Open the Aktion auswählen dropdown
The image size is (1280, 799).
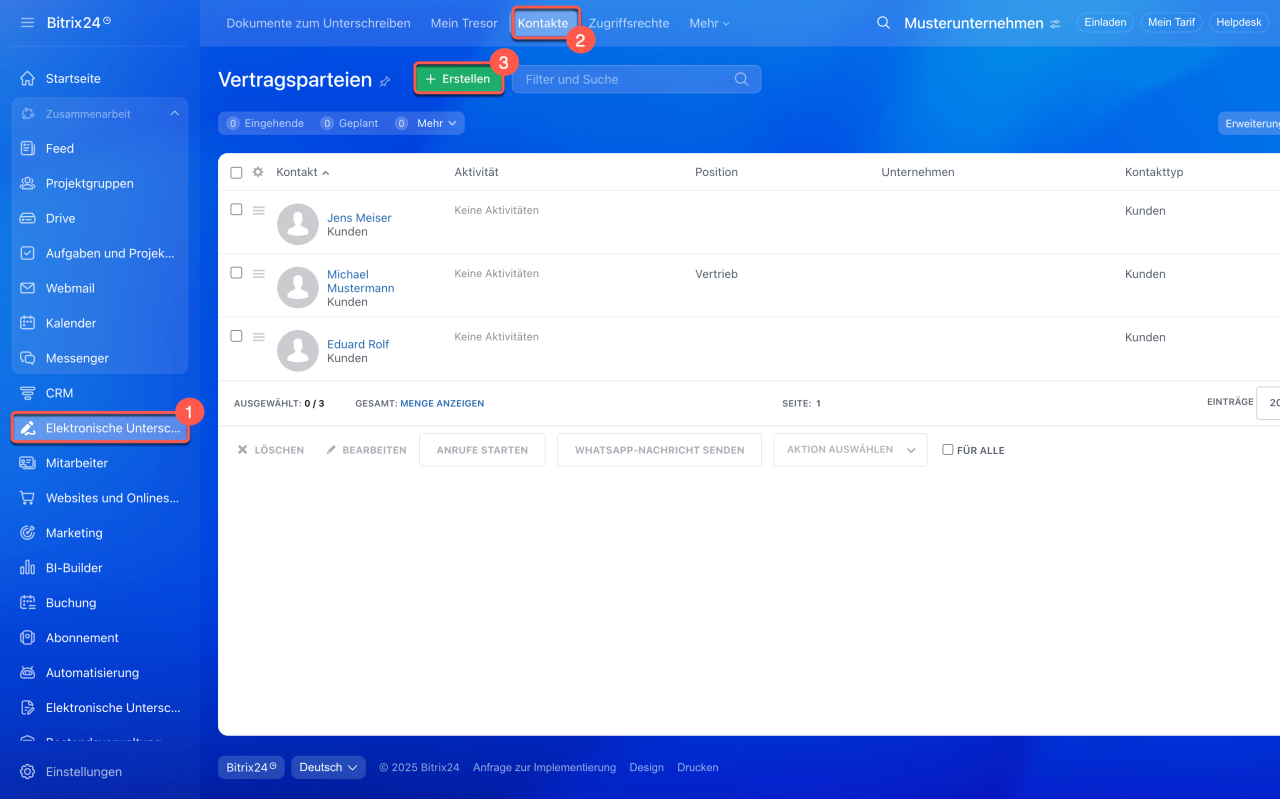[x=850, y=450]
